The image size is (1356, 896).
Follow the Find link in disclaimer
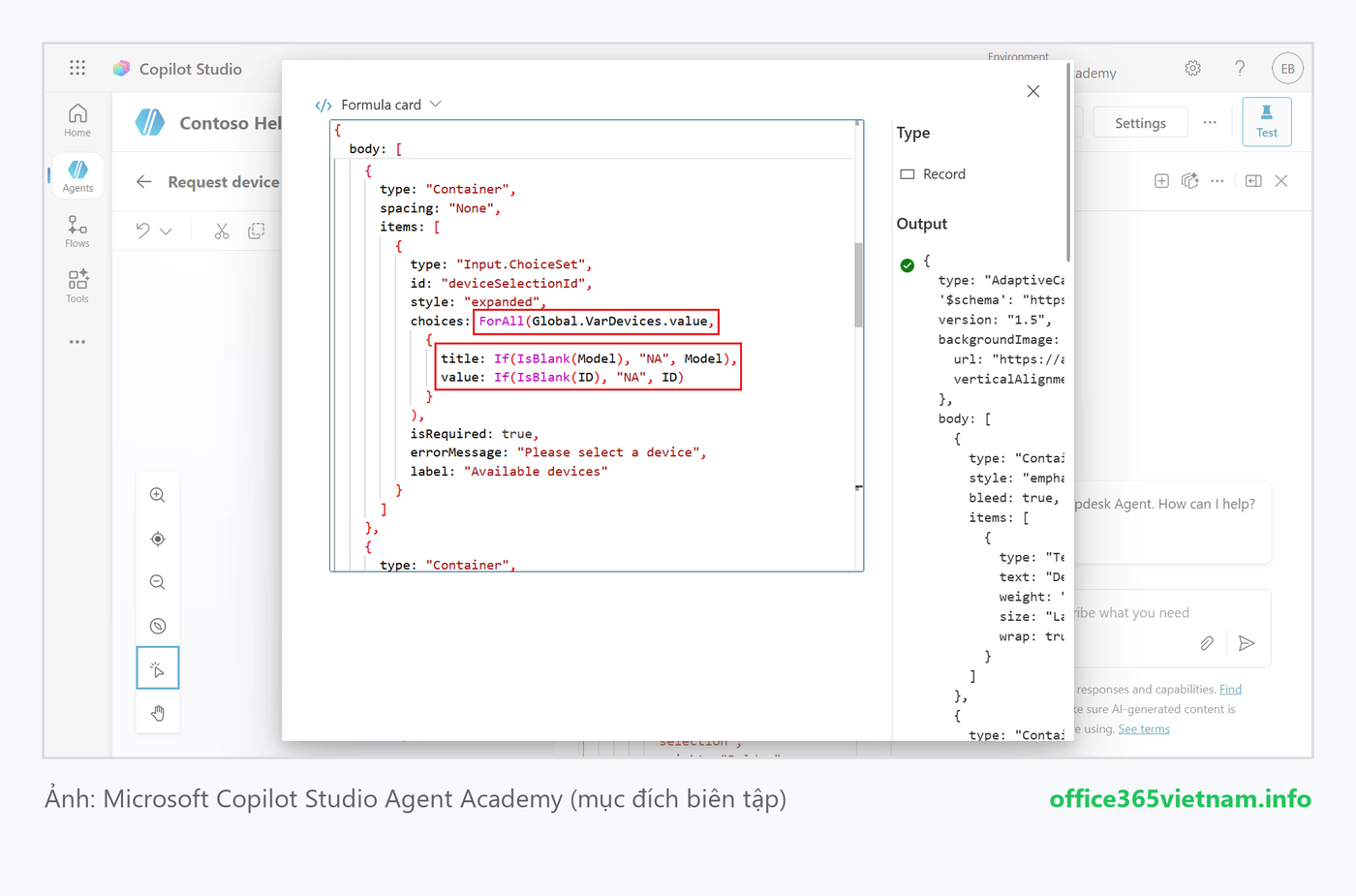(1230, 690)
